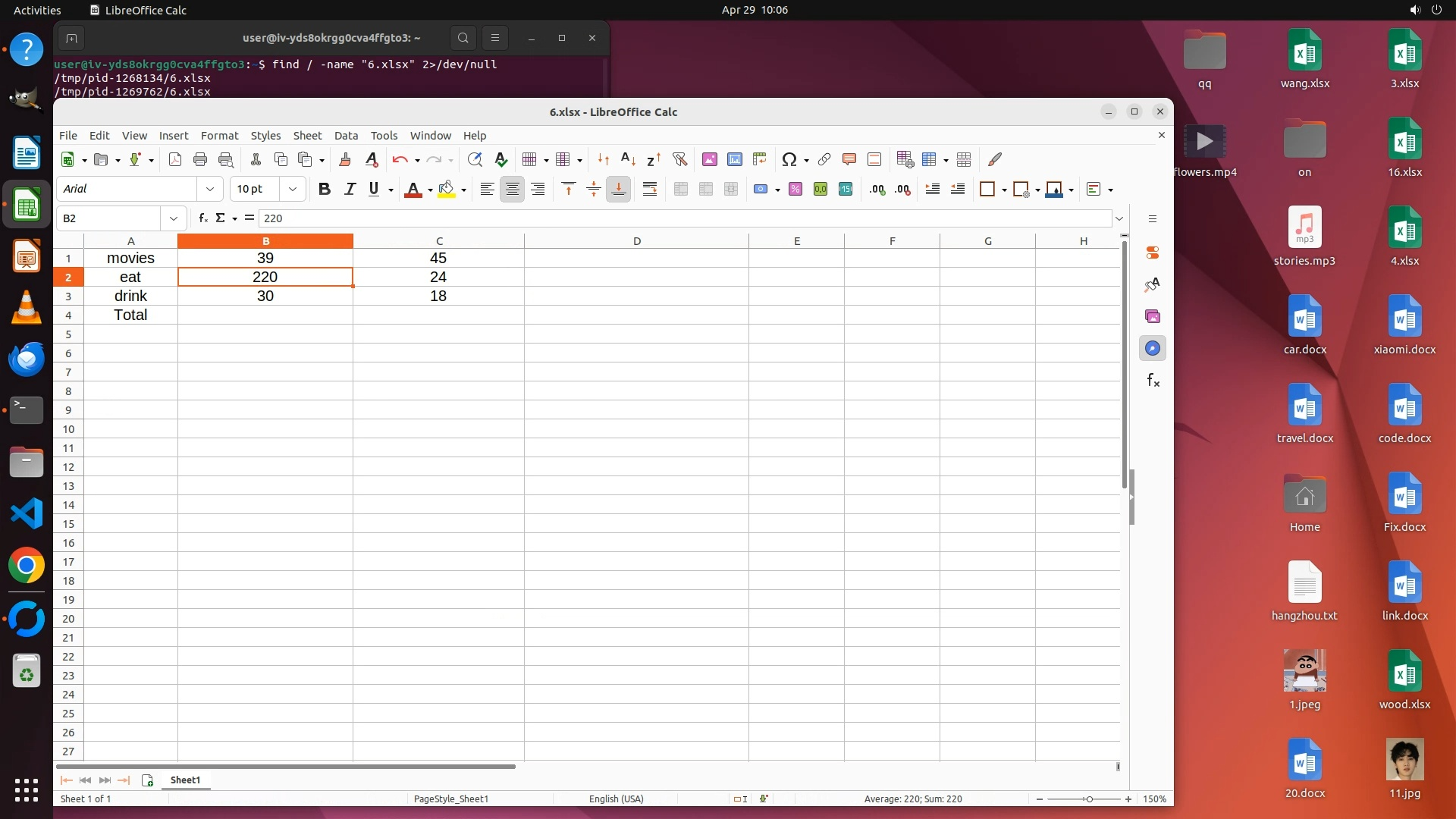The width and height of the screenshot is (1456, 819).
Task: Expand the font size dropdown
Action: 293,190
